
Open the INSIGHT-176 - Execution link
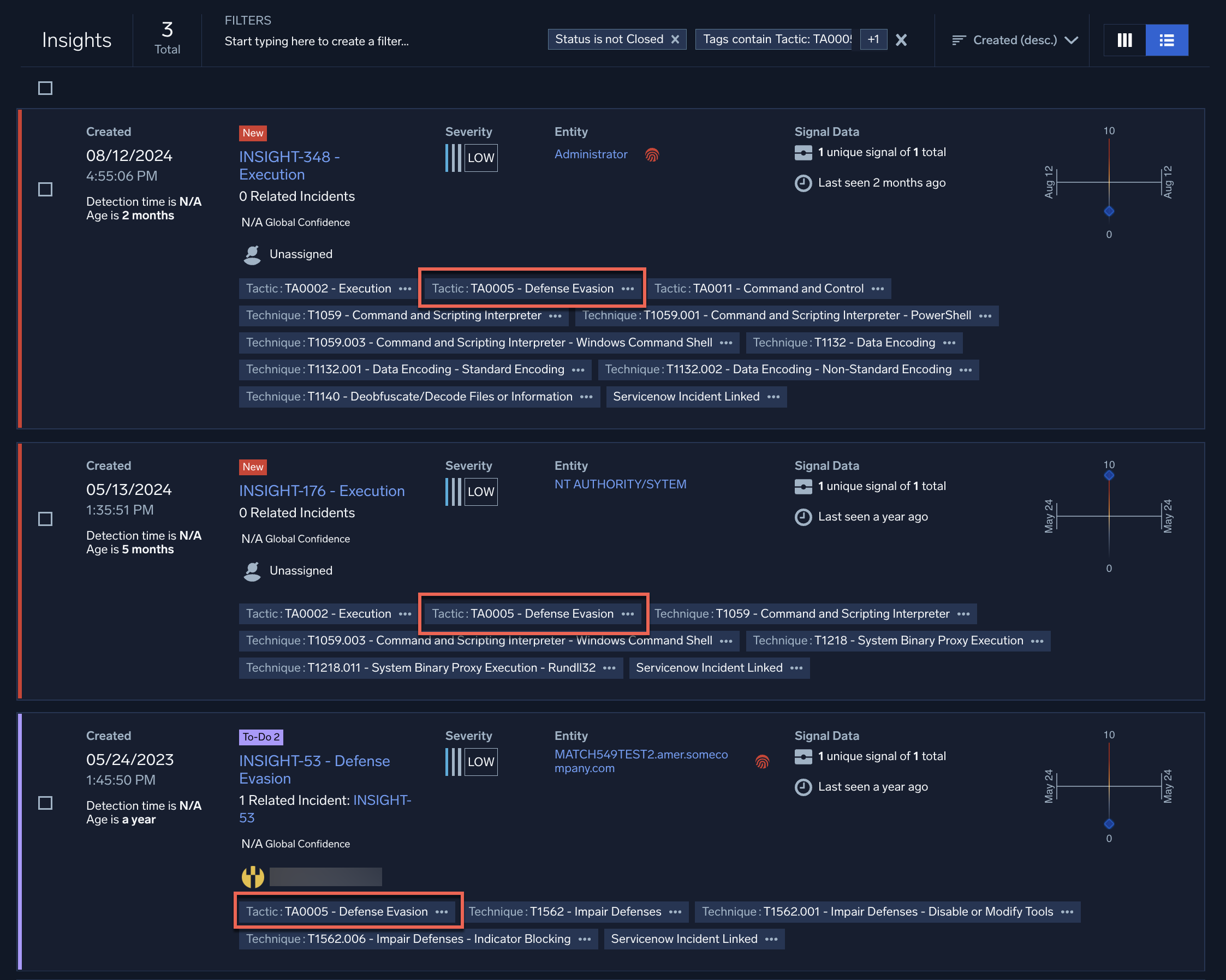point(322,491)
